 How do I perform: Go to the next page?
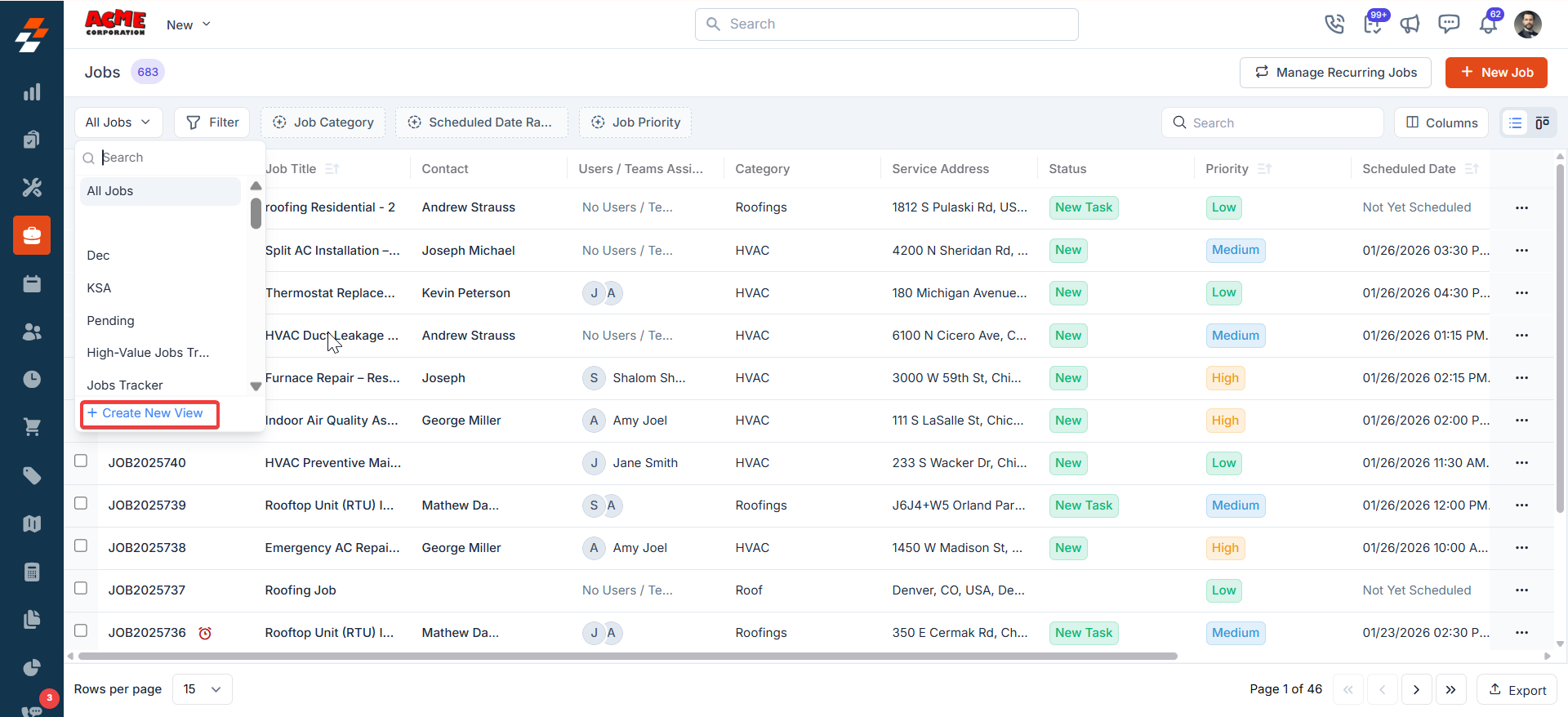pos(1416,690)
